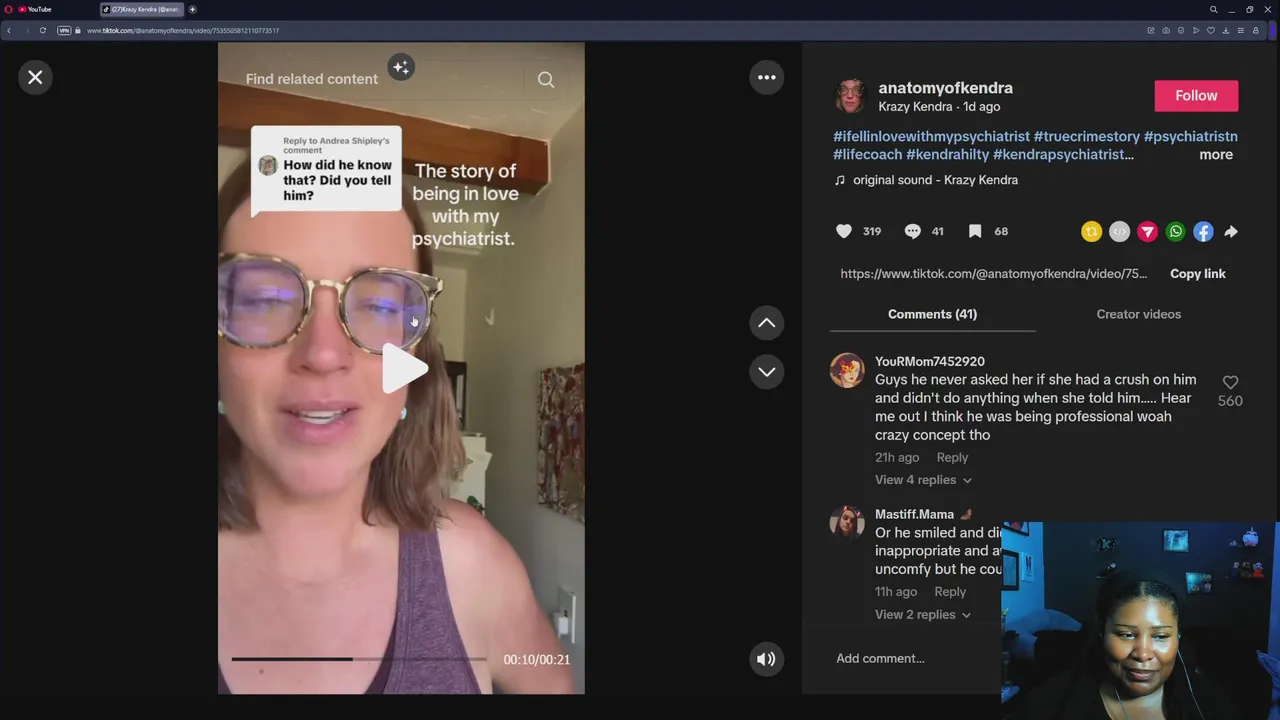Share video to Facebook
The image size is (1280, 720).
1203,231
